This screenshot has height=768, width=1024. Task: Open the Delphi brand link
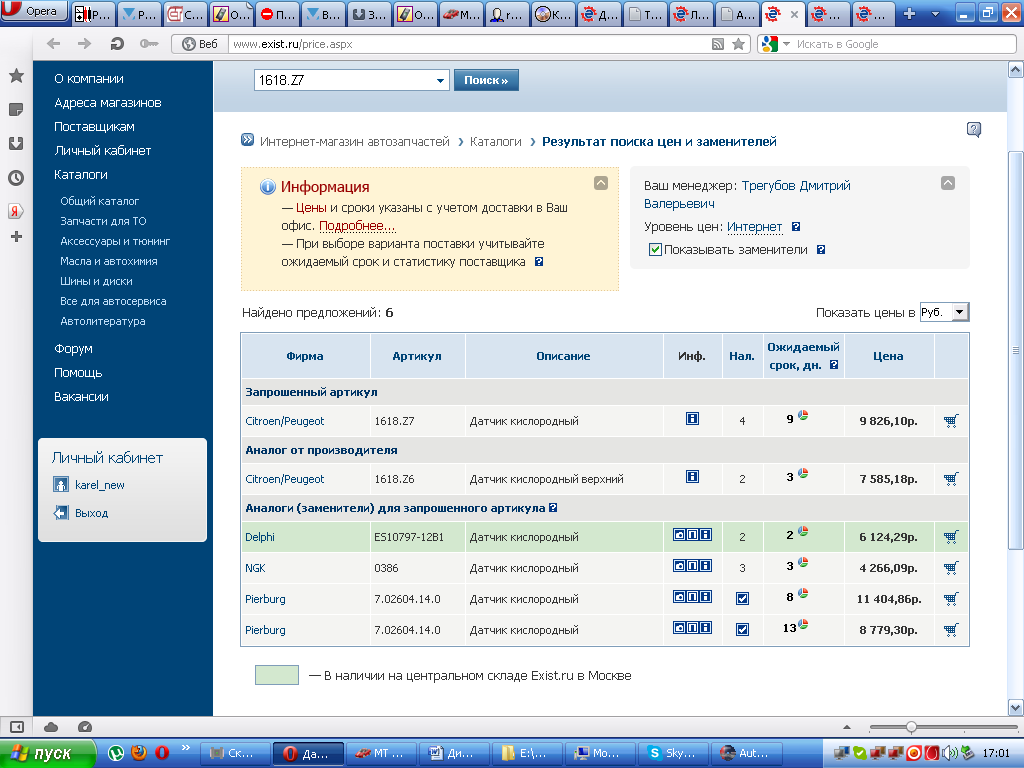coord(260,537)
